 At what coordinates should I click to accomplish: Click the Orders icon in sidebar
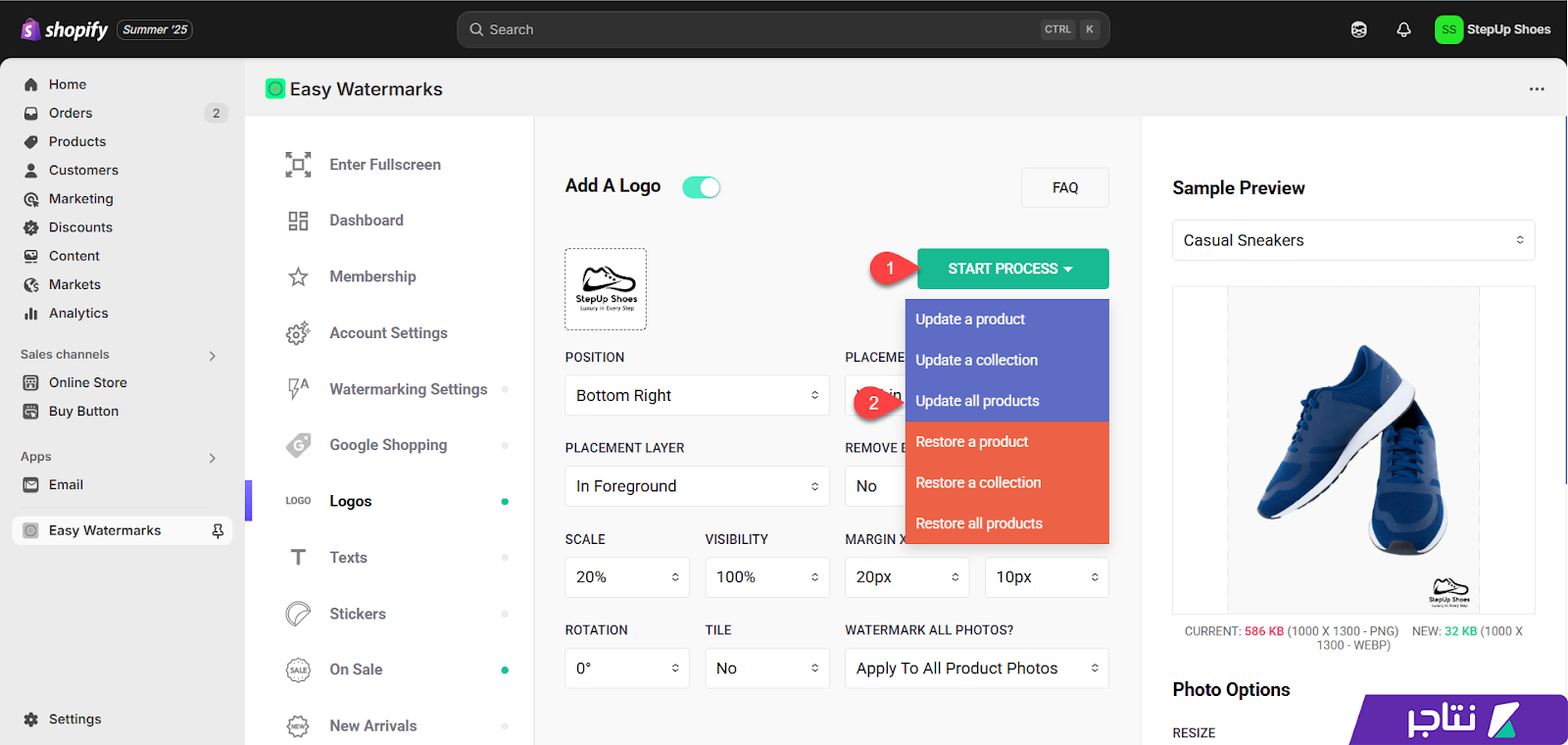point(31,113)
